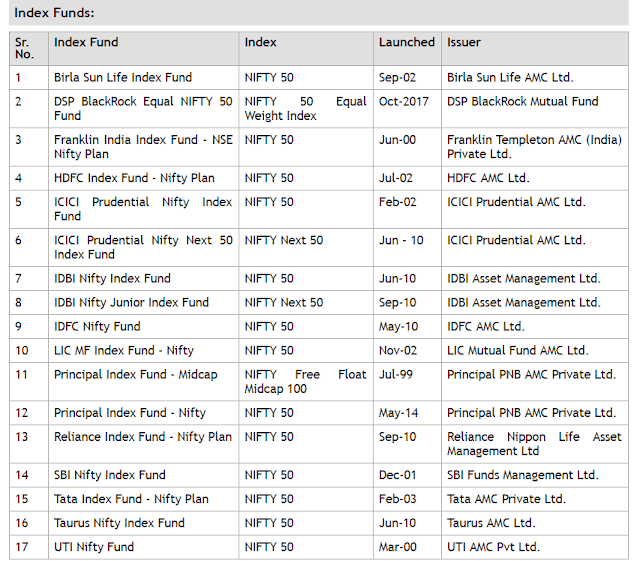The image size is (640, 561).
Task: Click the 'Sep-02' launch date
Action: pos(397,78)
